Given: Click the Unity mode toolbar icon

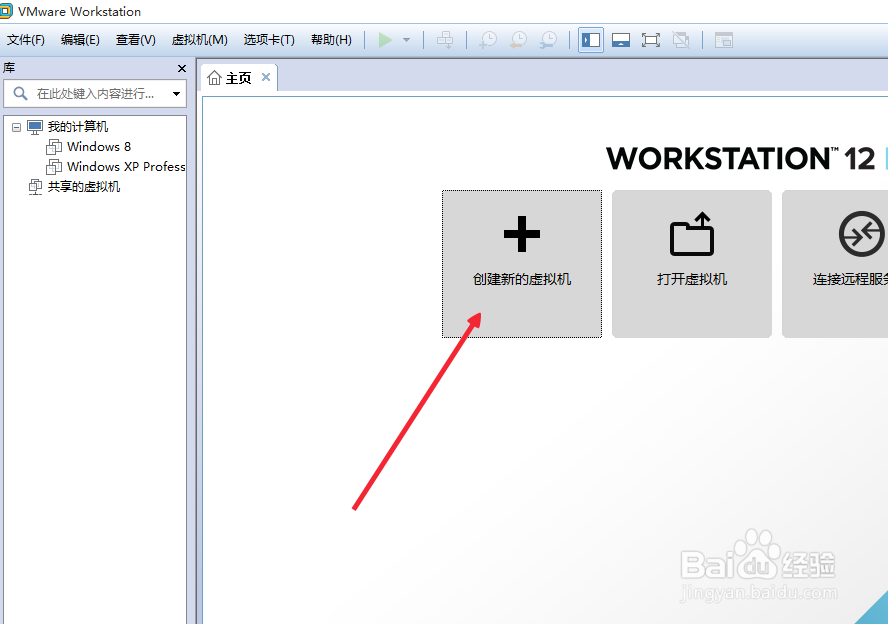Looking at the screenshot, I should [681, 40].
